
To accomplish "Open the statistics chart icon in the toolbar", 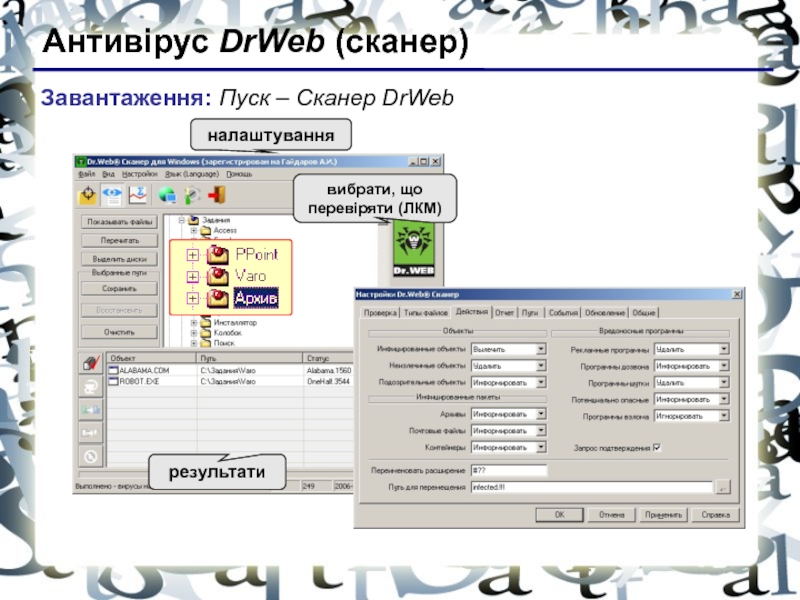I will [137, 195].
